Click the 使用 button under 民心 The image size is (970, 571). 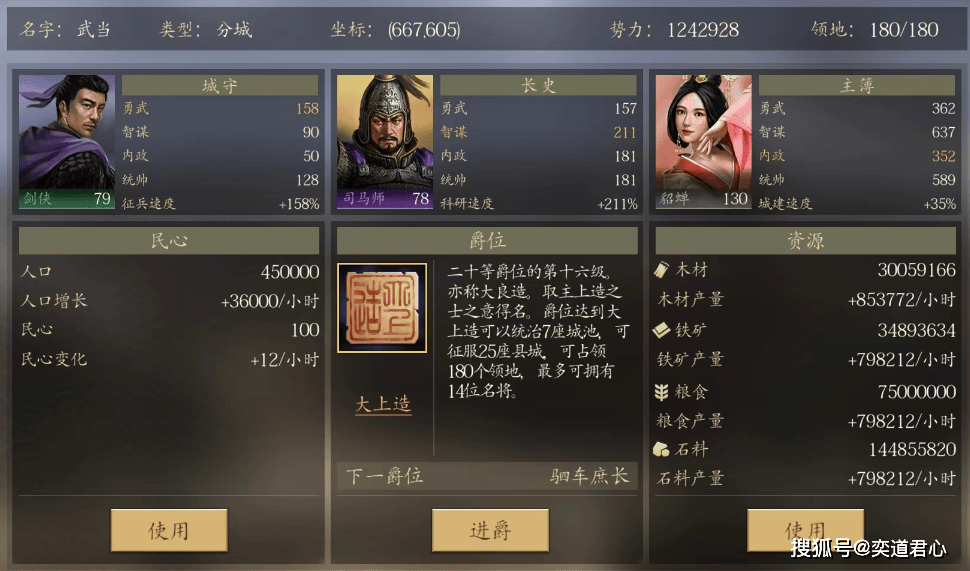(x=169, y=530)
